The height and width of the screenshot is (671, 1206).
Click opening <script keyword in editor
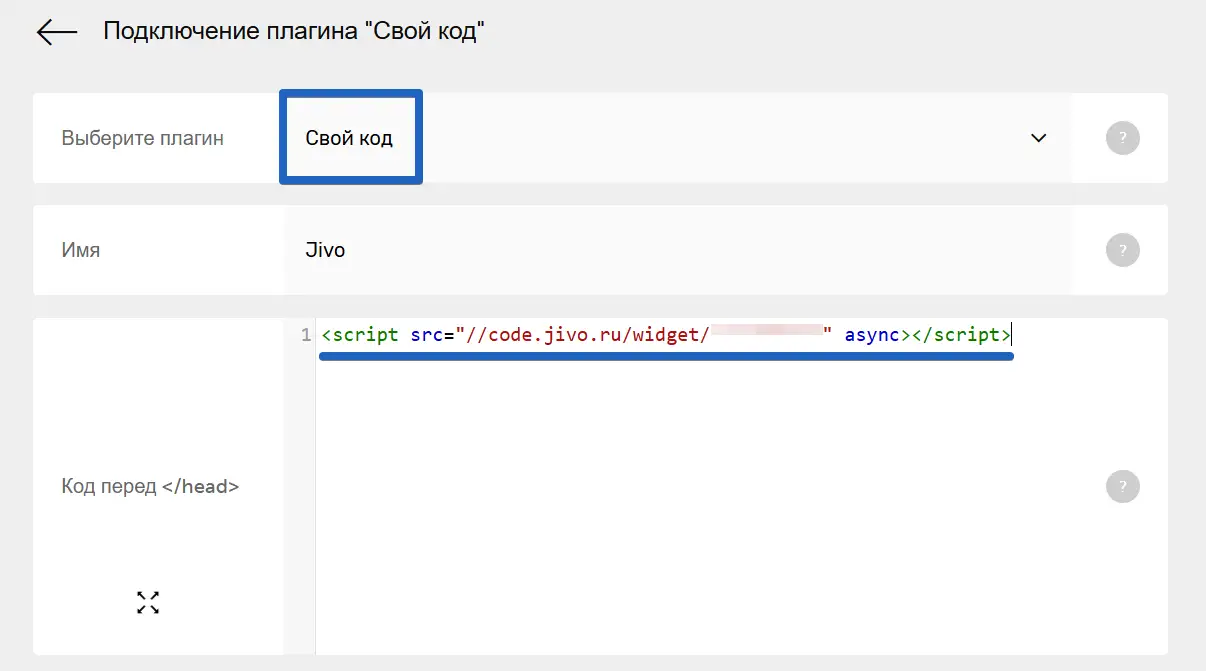point(361,335)
